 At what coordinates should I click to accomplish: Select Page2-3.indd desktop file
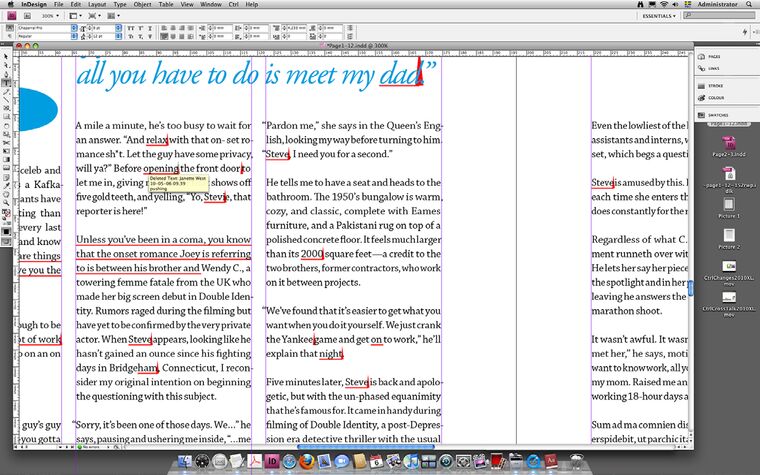click(x=728, y=146)
